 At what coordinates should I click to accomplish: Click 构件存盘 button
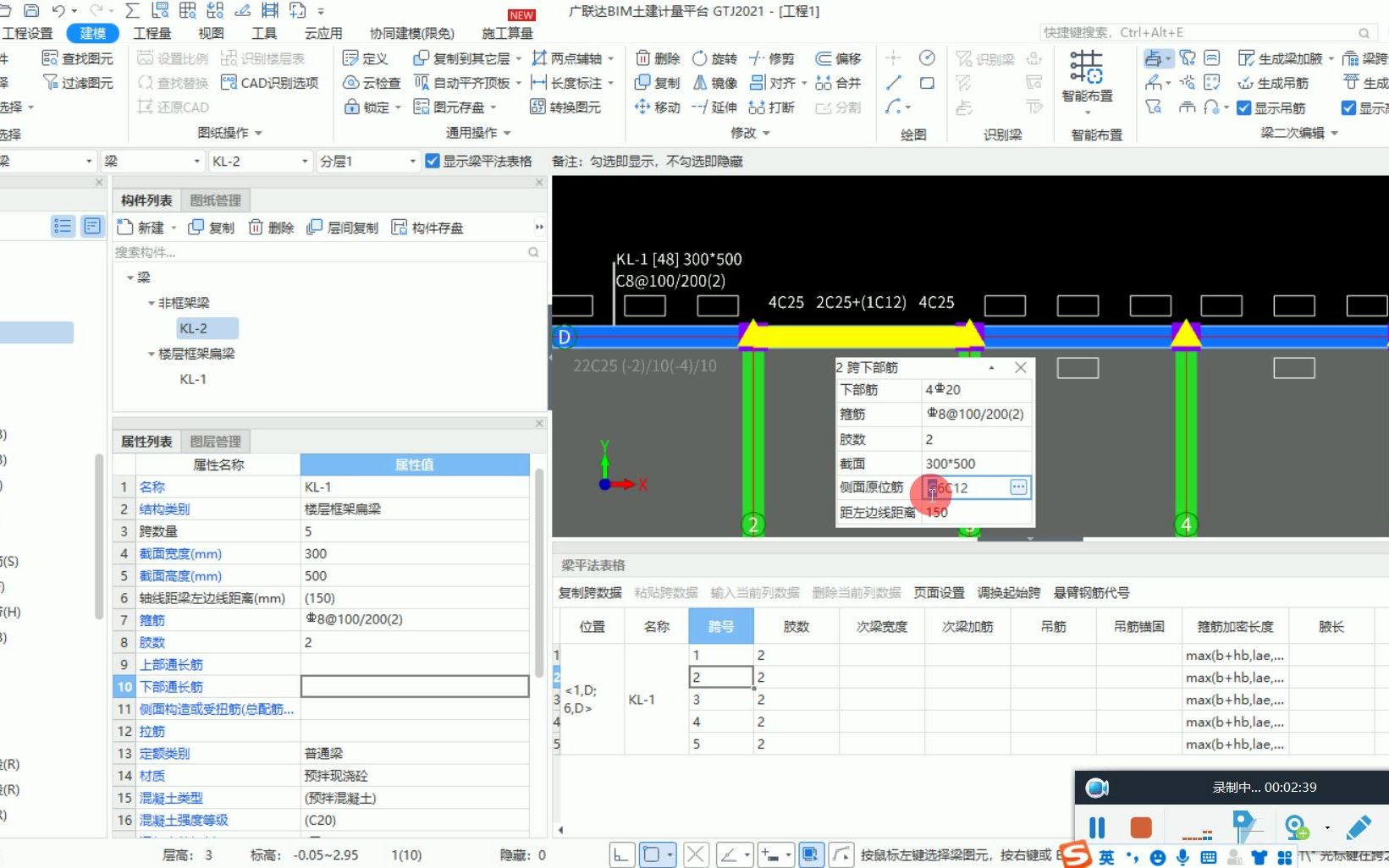click(427, 228)
